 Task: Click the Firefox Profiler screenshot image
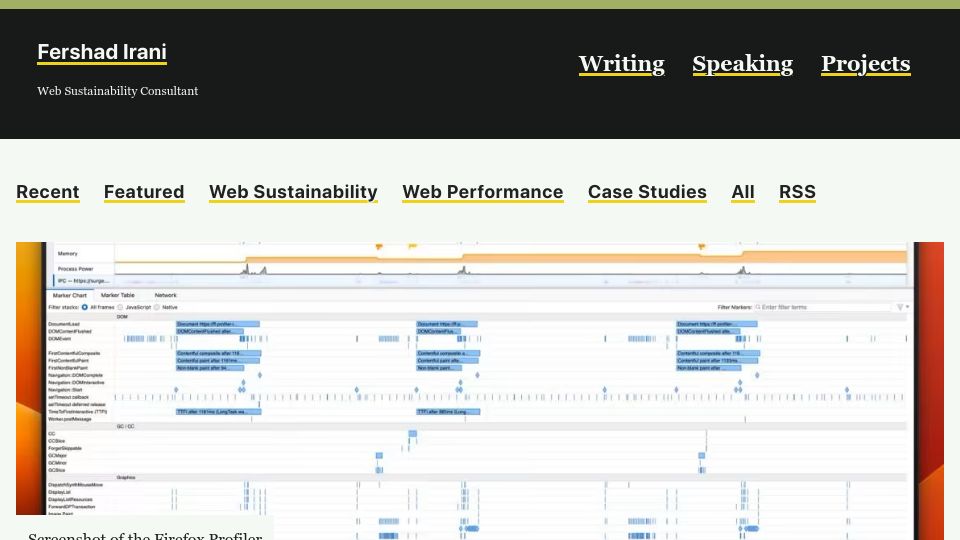click(480, 391)
